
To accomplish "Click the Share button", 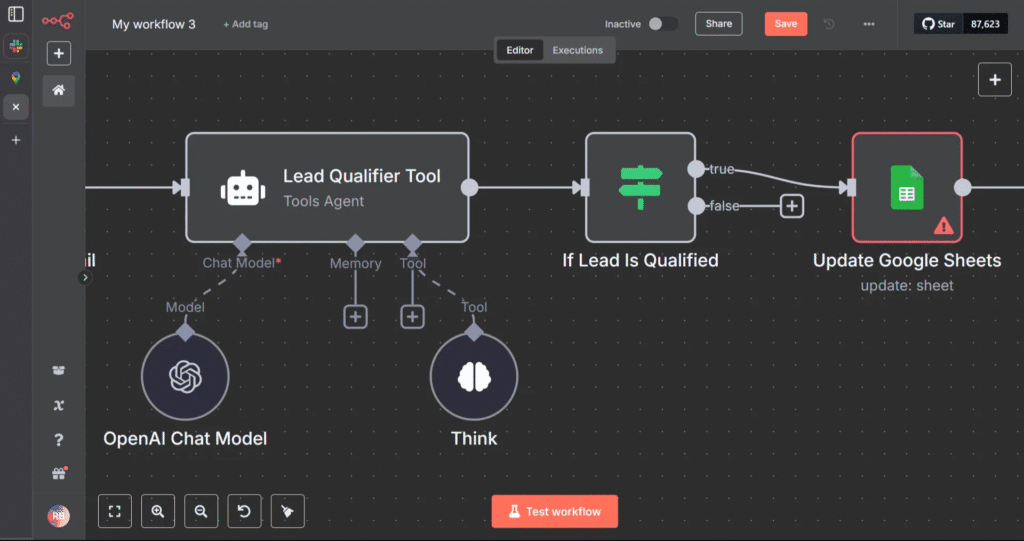I will click(x=718, y=24).
